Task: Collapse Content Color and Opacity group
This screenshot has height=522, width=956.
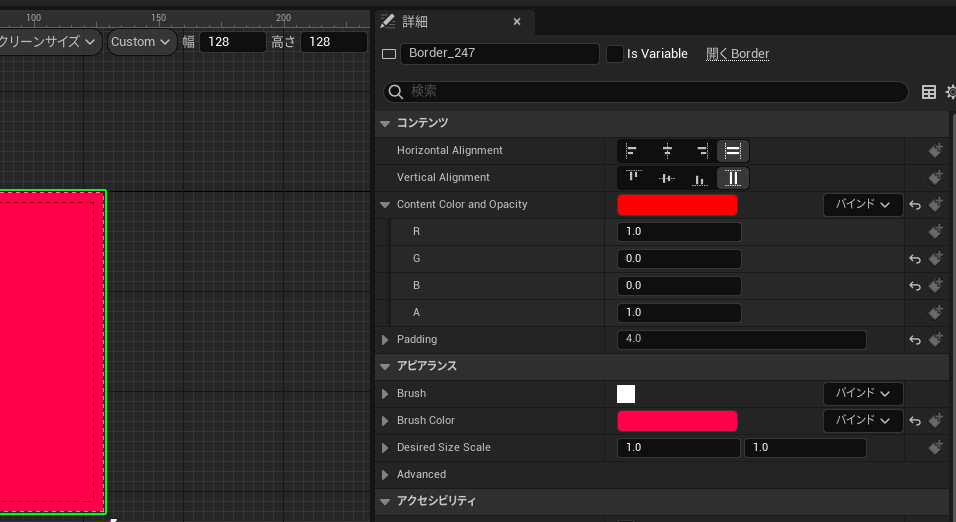Action: (x=385, y=205)
